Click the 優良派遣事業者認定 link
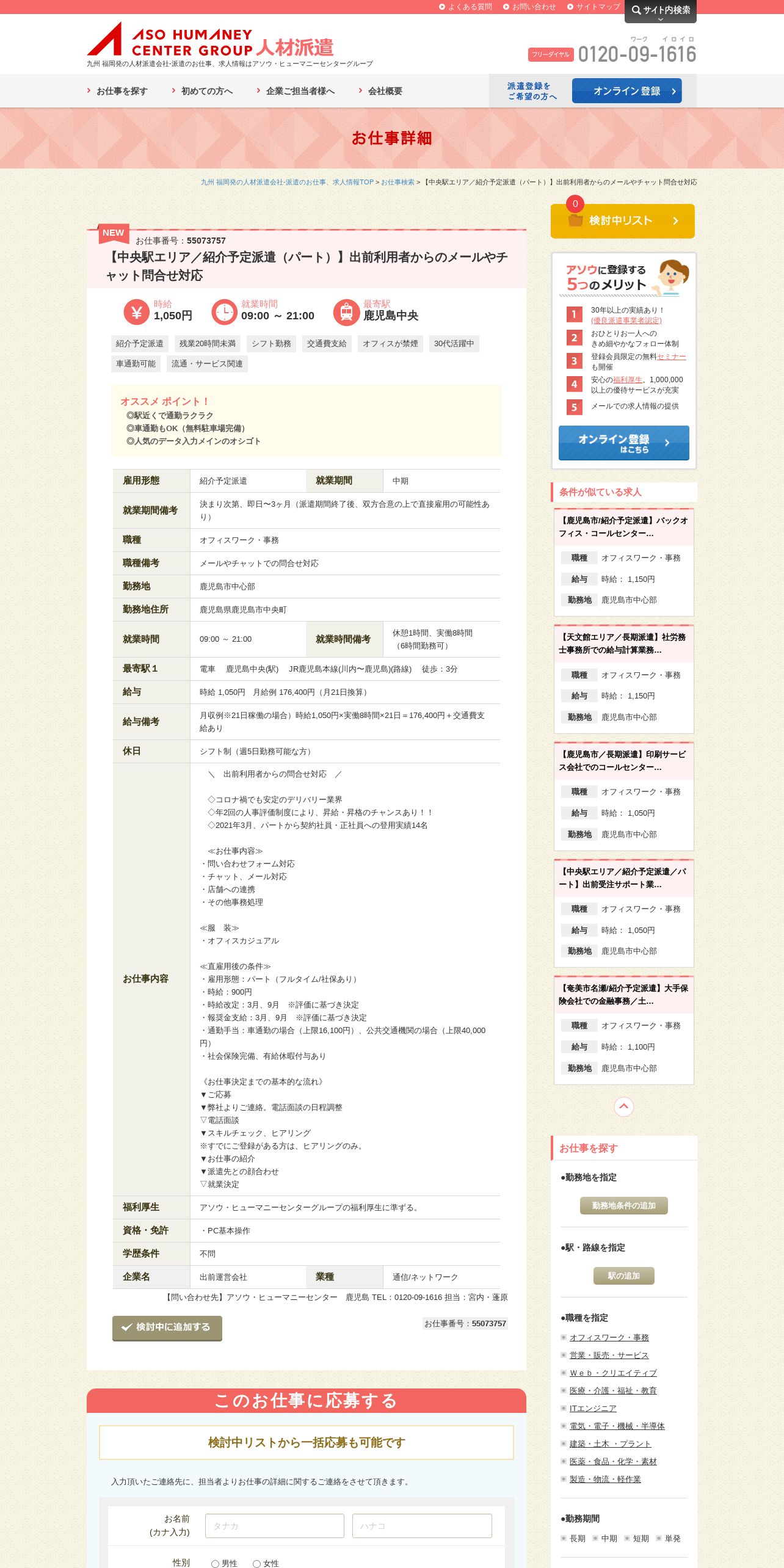This screenshot has height=1568, width=784. (x=626, y=321)
